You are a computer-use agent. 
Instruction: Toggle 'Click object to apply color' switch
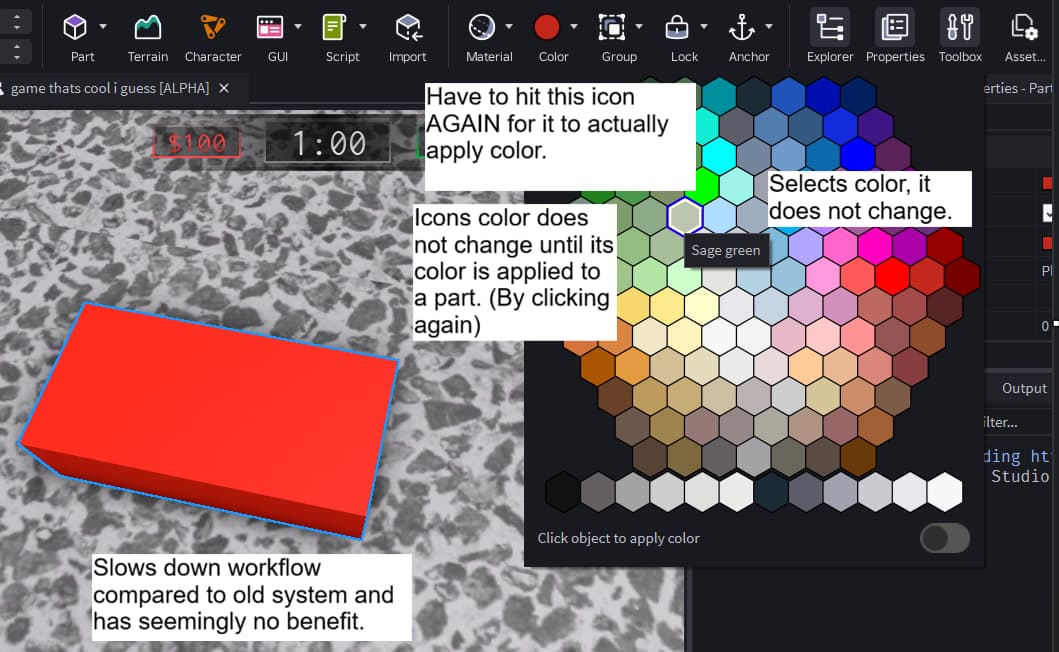pyautogui.click(x=945, y=538)
